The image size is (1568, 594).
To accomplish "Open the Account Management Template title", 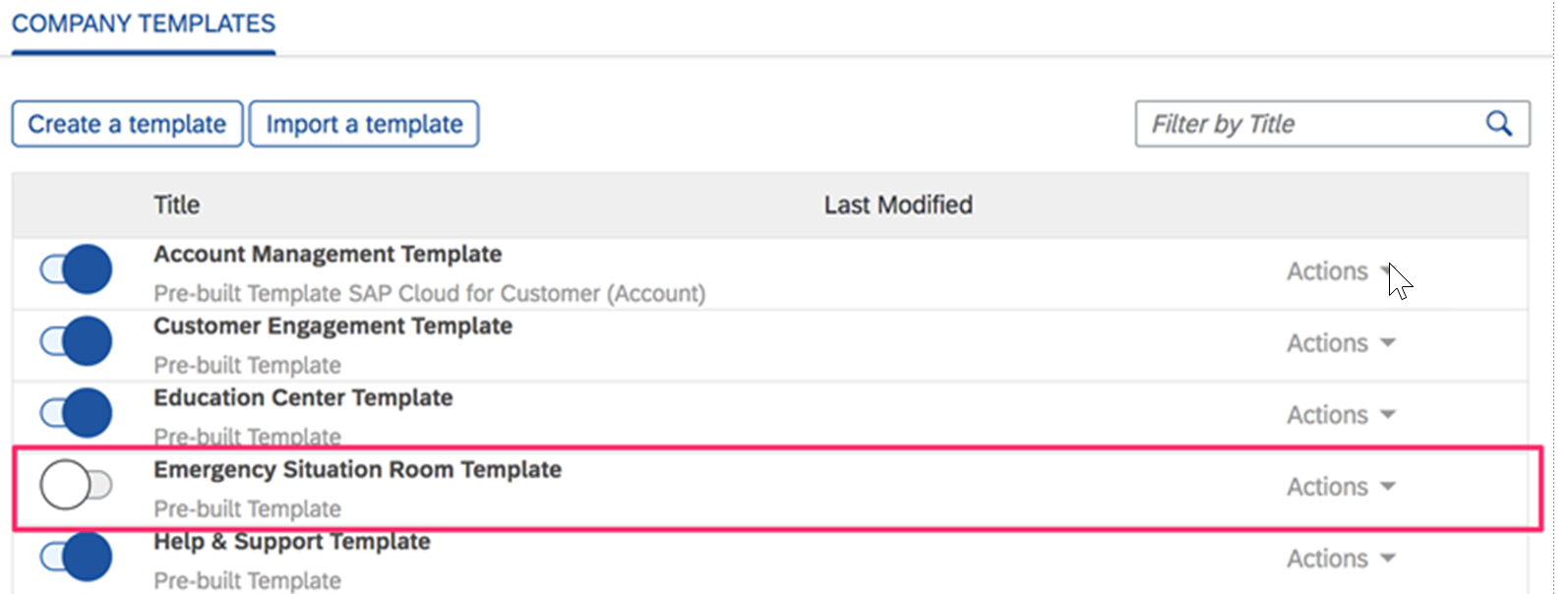I will (328, 255).
